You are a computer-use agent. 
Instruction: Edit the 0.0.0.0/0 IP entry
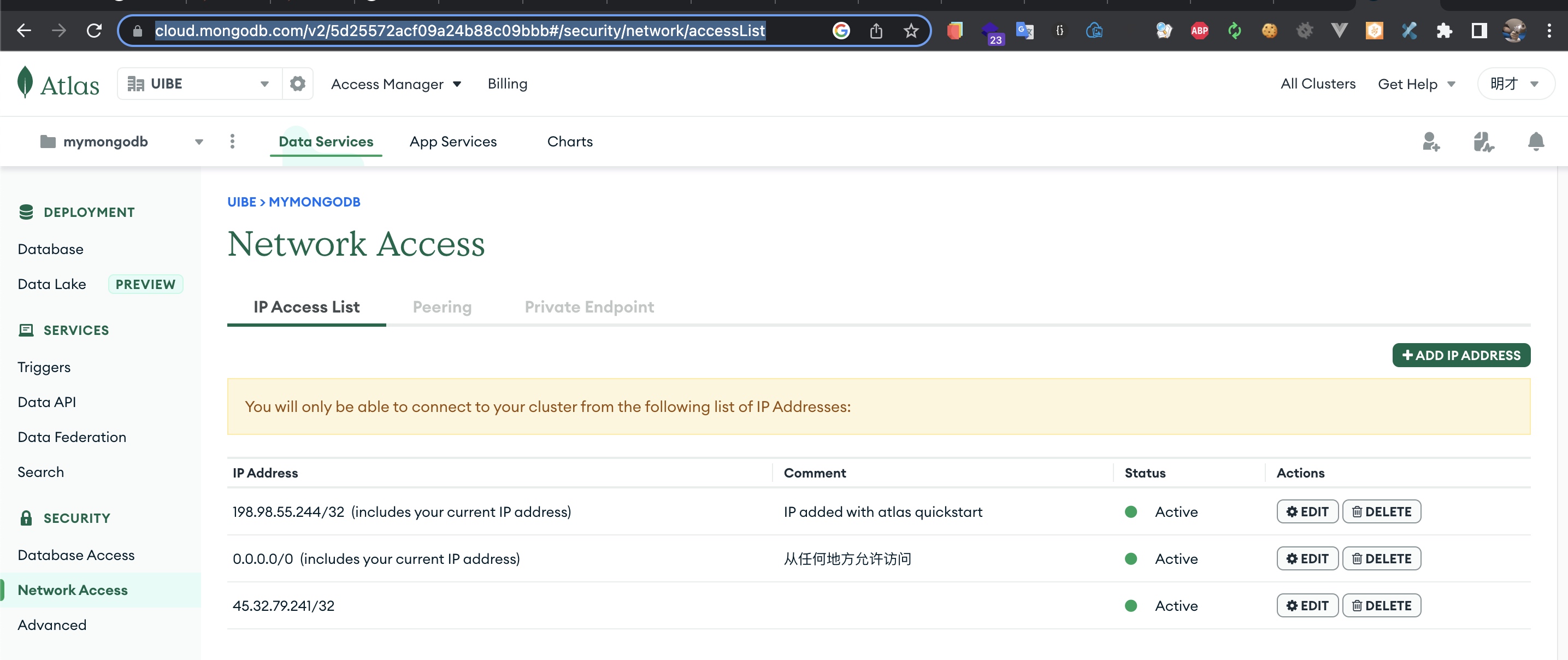tap(1307, 559)
